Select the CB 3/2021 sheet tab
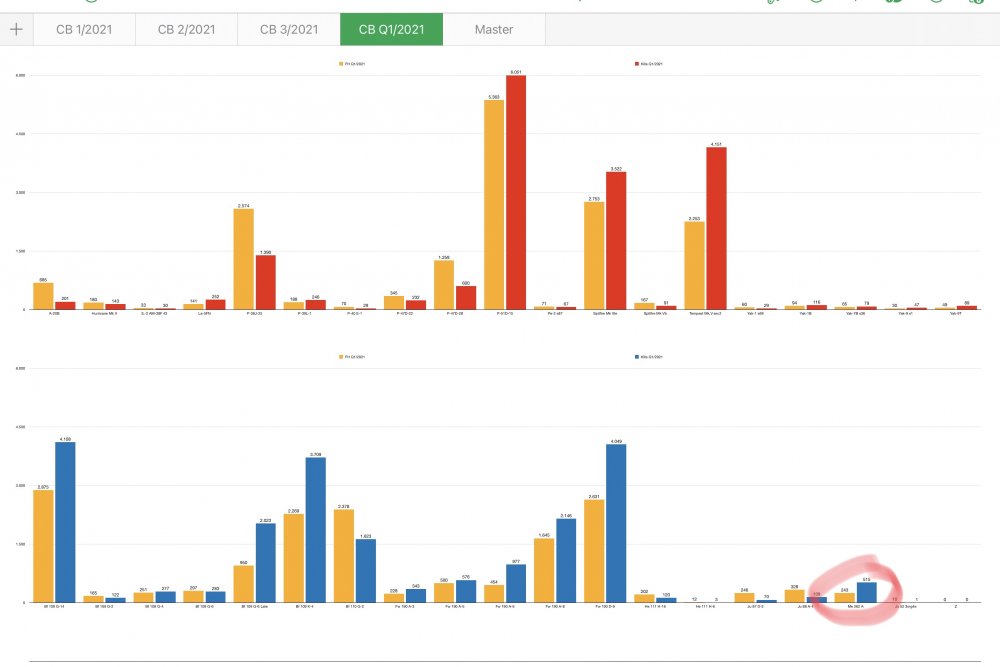The image size is (1000, 667). pyautogui.click(x=289, y=29)
